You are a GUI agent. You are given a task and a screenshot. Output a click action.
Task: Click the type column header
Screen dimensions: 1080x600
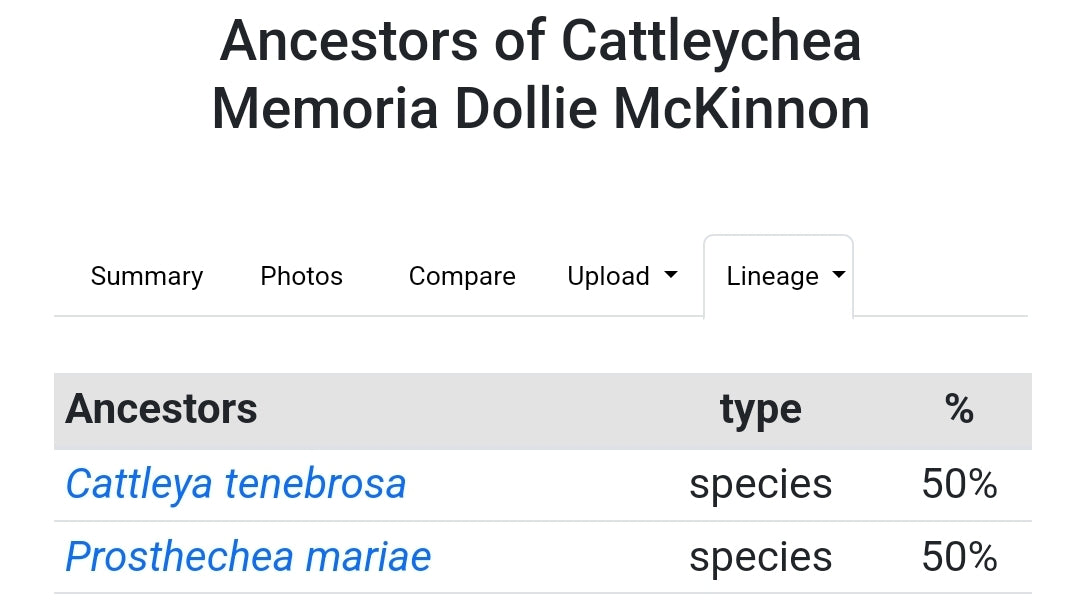tap(760, 410)
